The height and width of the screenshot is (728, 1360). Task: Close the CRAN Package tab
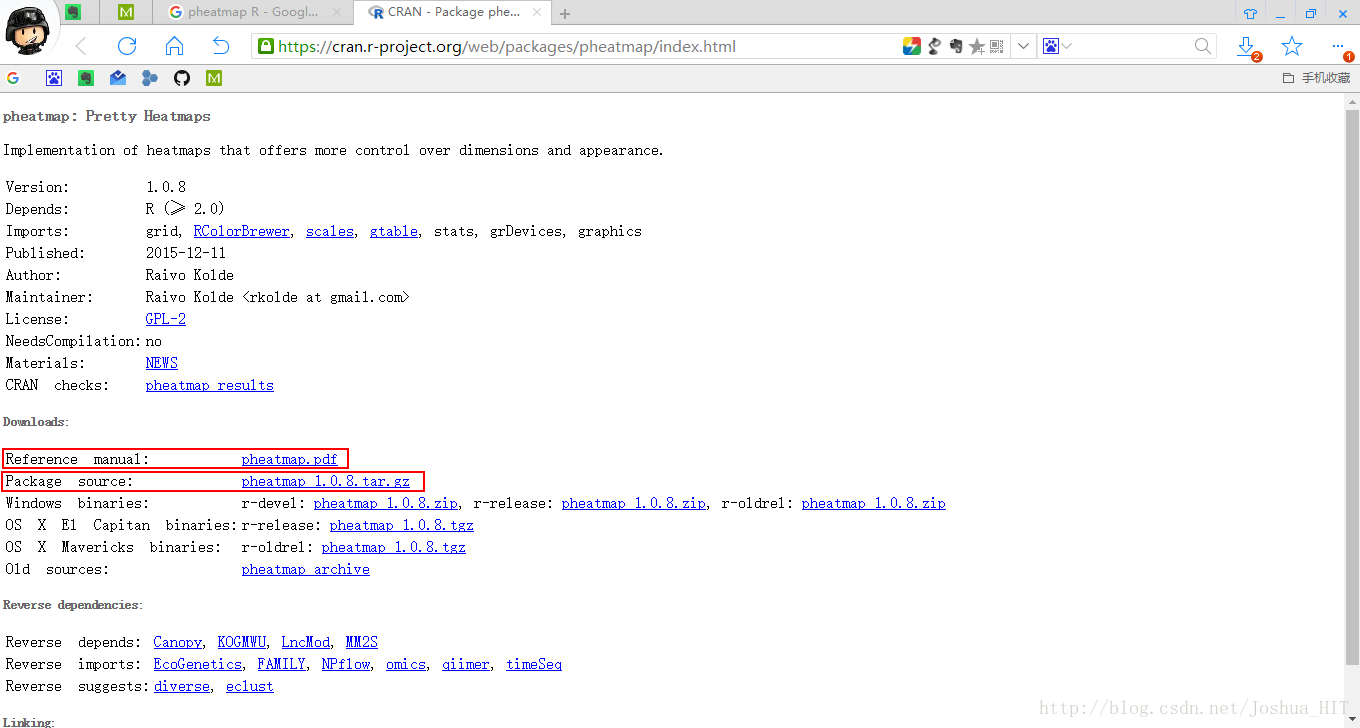537,13
